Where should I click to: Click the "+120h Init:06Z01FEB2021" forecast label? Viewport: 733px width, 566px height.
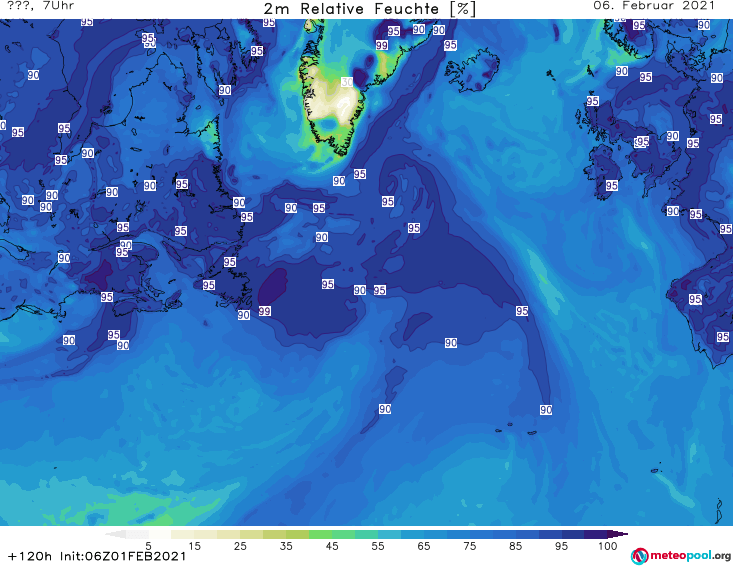97,557
